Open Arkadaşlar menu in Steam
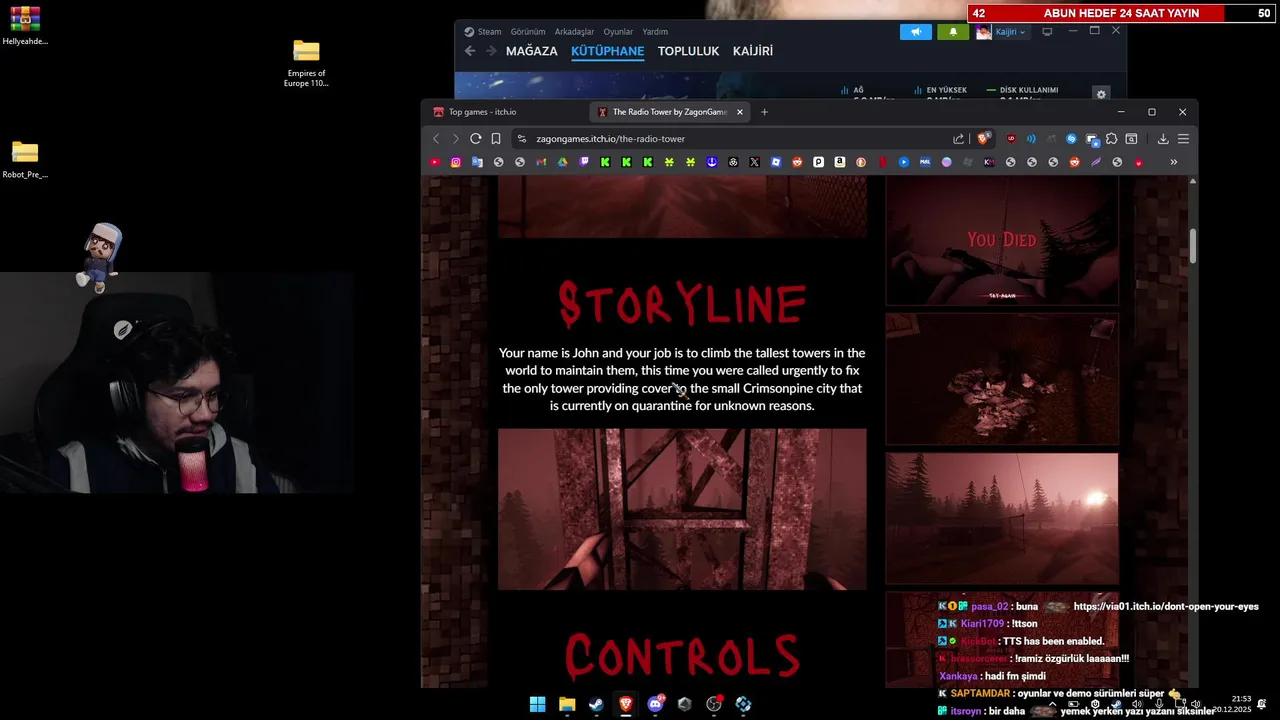 [574, 32]
